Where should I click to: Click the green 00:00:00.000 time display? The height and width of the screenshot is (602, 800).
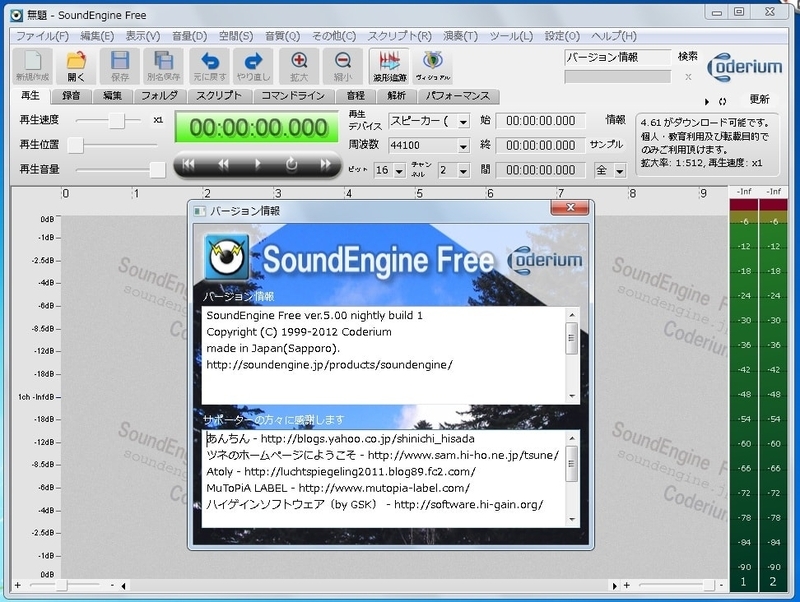click(257, 127)
